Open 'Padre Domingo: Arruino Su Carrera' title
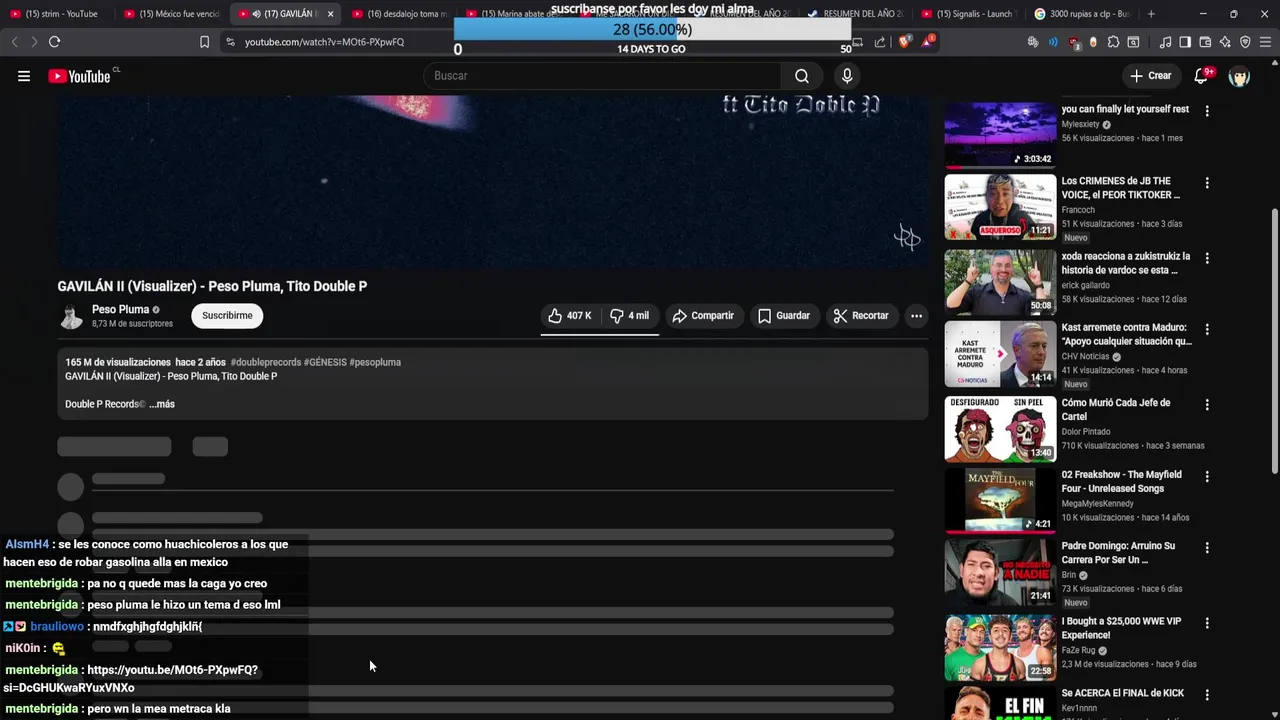Screen dimensions: 1280x720 tap(1118, 553)
